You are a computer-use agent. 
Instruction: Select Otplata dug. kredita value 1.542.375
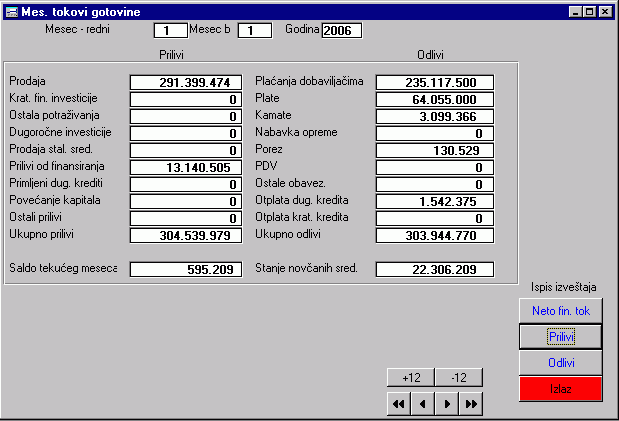click(435, 201)
